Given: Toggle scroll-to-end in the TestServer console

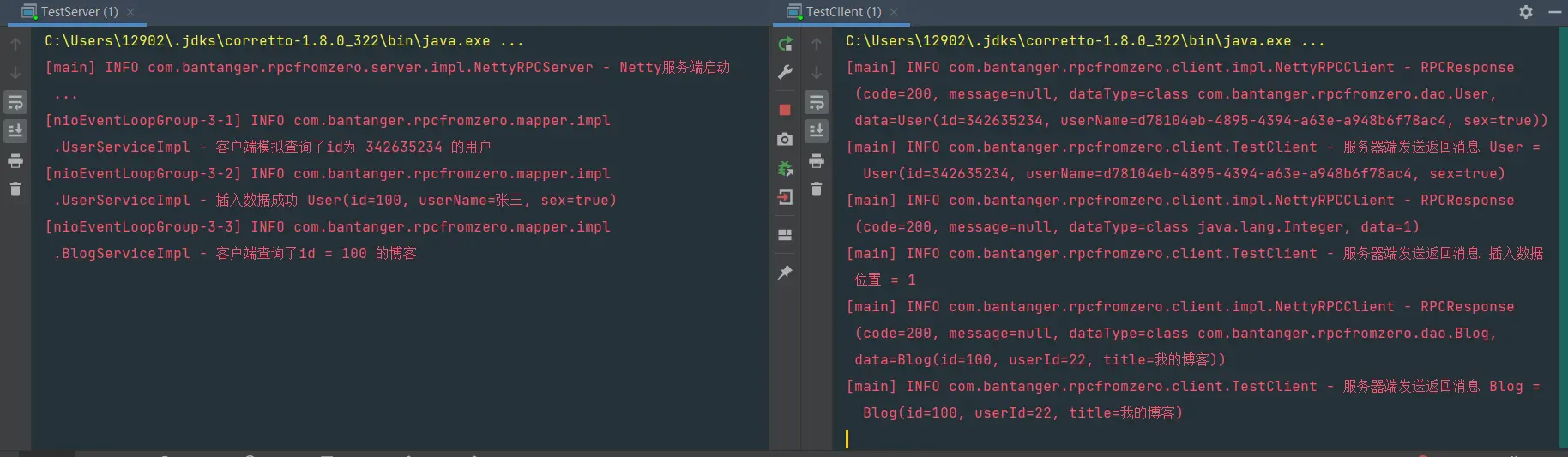Looking at the screenshot, I should [x=15, y=131].
